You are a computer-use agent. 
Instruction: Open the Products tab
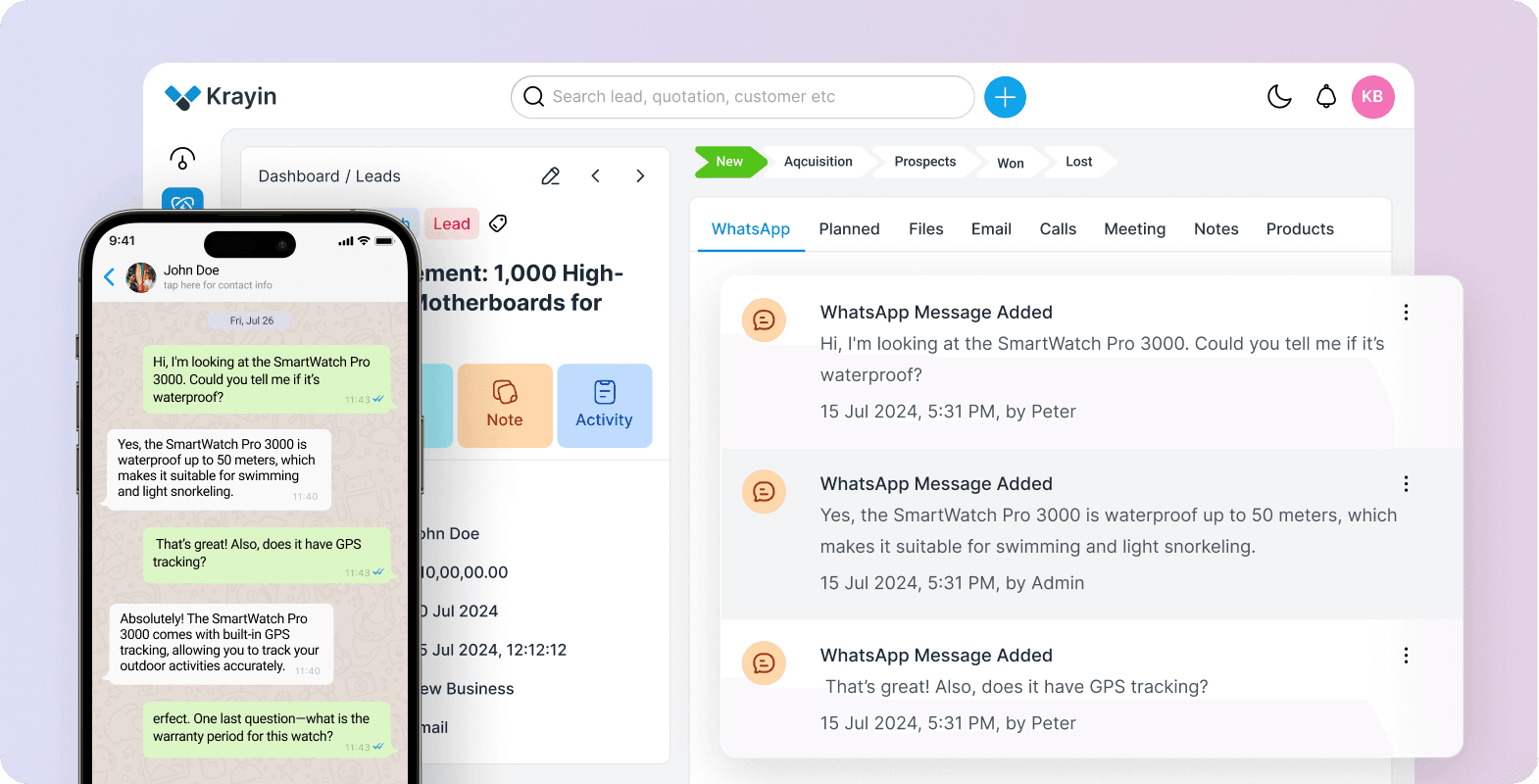click(1299, 229)
